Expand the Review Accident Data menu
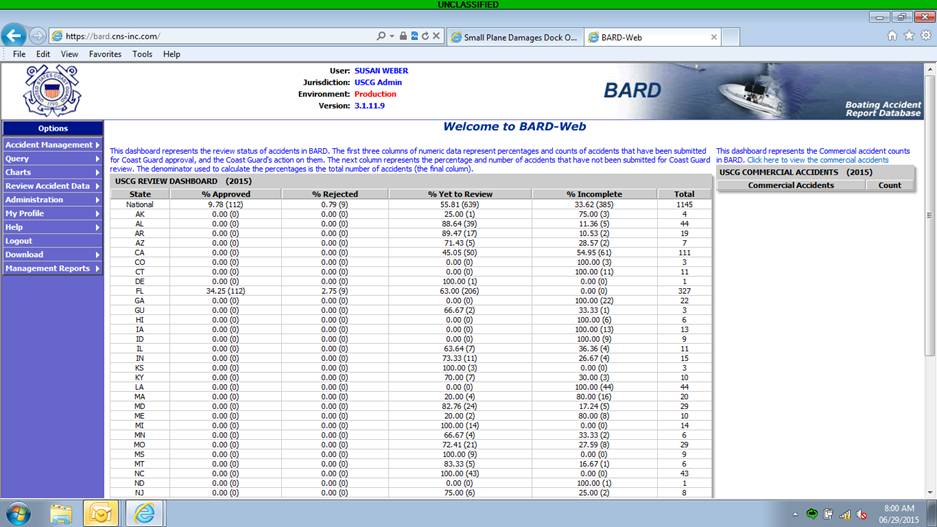937x527 pixels. point(52,186)
